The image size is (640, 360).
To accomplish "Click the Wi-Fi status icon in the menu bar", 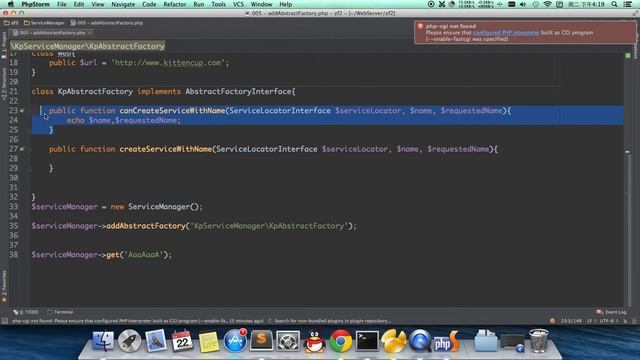I will tap(547, 4).
